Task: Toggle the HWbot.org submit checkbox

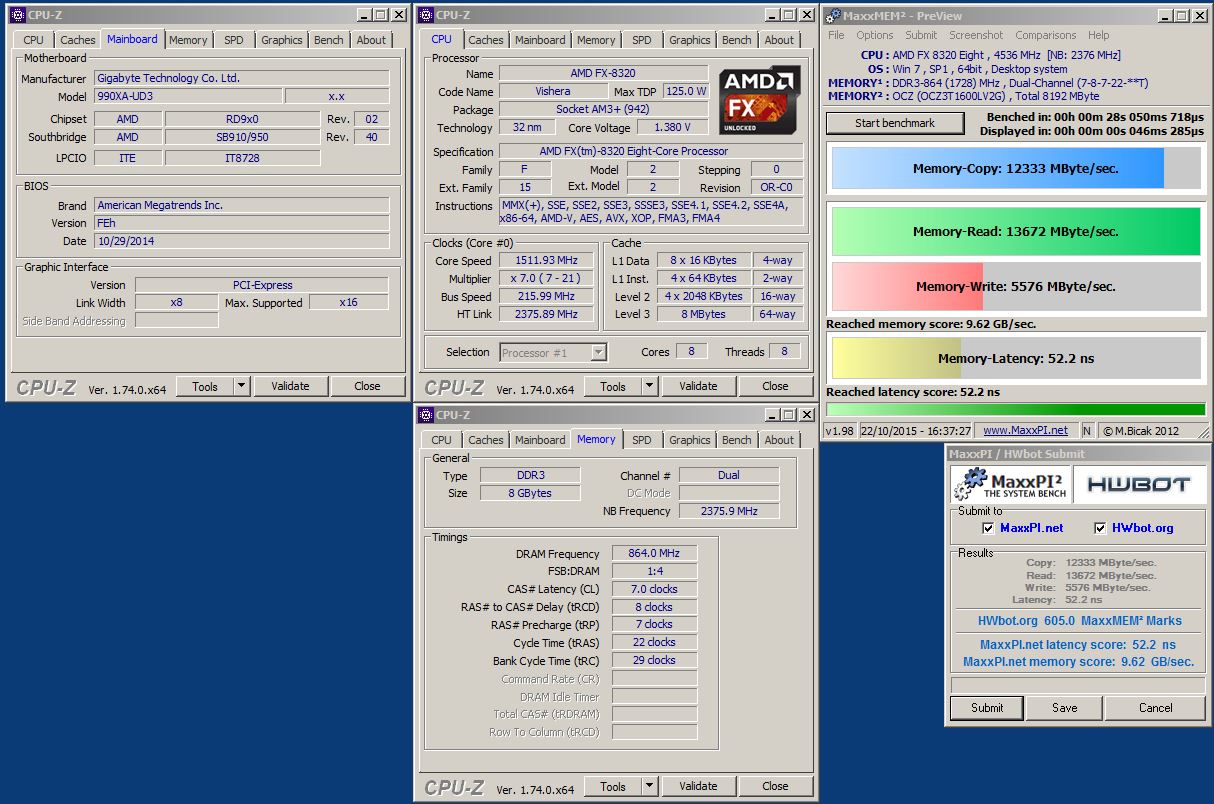Action: [x=1100, y=528]
